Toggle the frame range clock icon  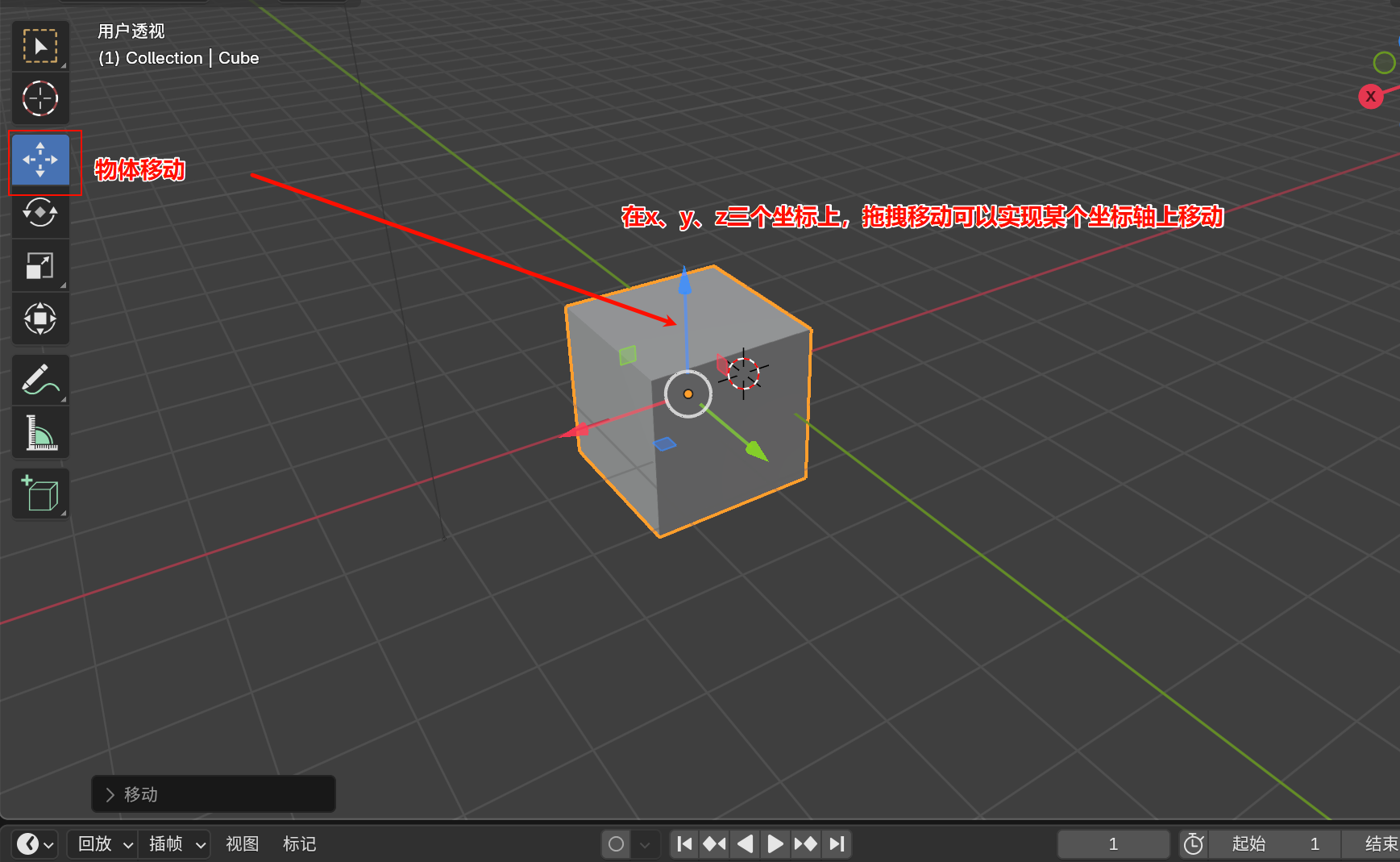(x=1194, y=844)
